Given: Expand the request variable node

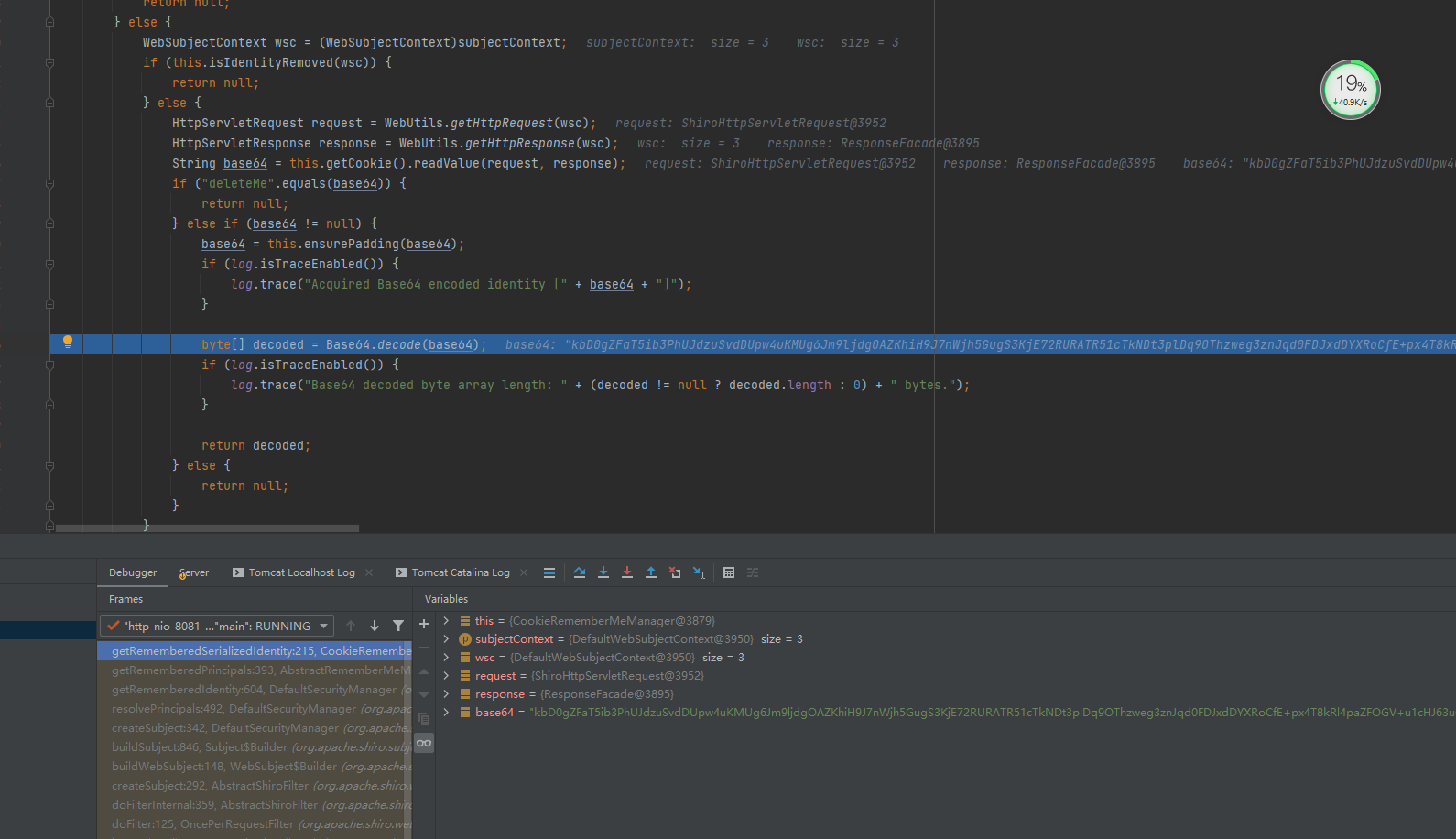Looking at the screenshot, I should pyautogui.click(x=446, y=676).
